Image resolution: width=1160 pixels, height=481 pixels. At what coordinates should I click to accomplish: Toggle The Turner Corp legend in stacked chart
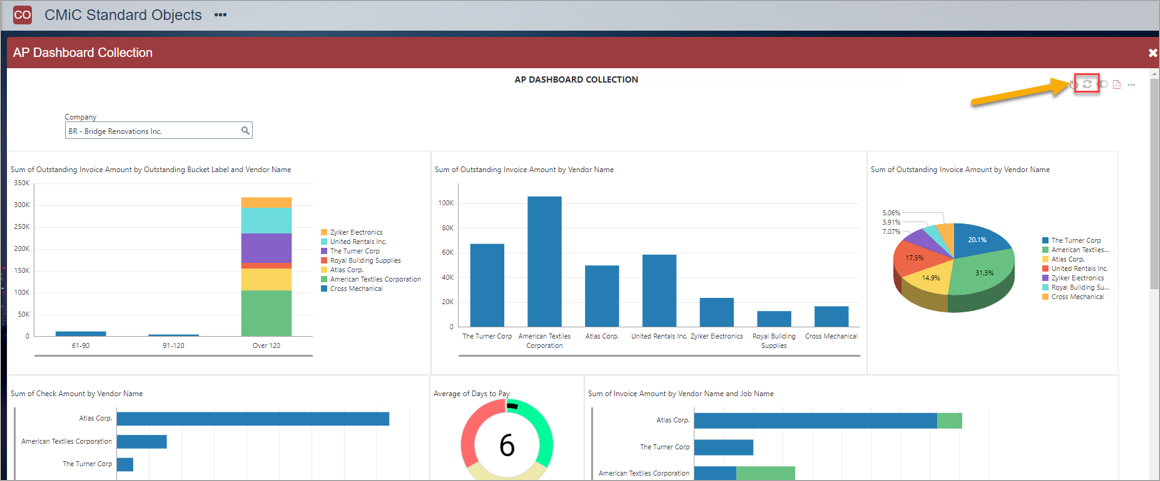pos(350,251)
